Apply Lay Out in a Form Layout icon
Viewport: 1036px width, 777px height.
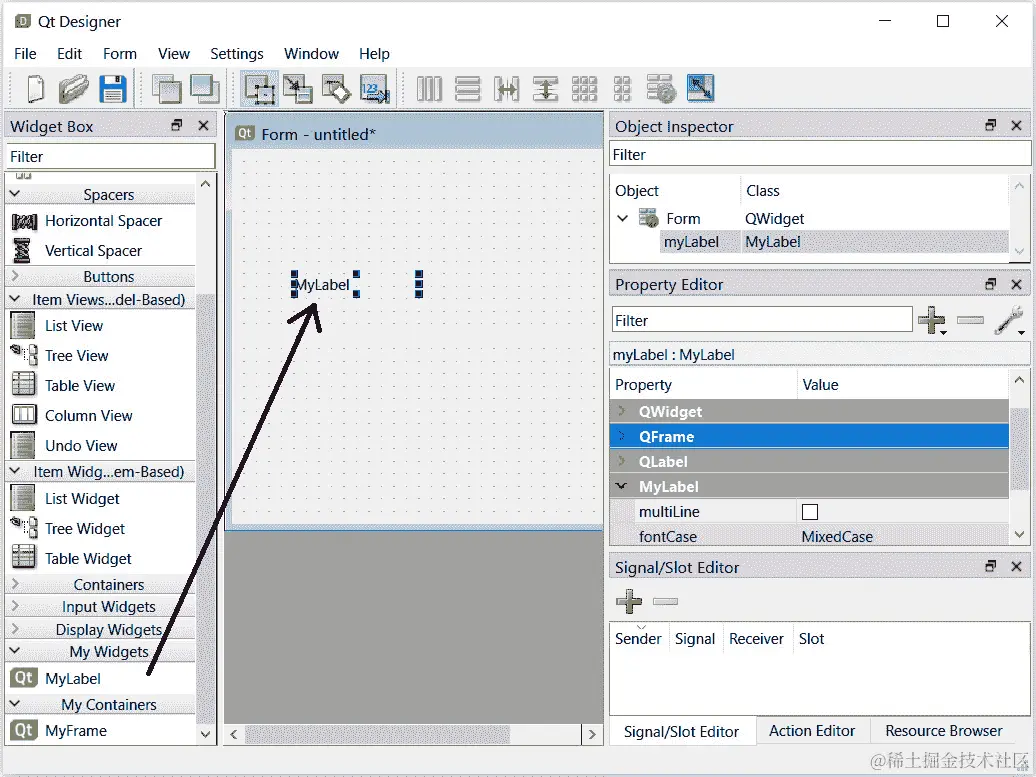(x=622, y=89)
